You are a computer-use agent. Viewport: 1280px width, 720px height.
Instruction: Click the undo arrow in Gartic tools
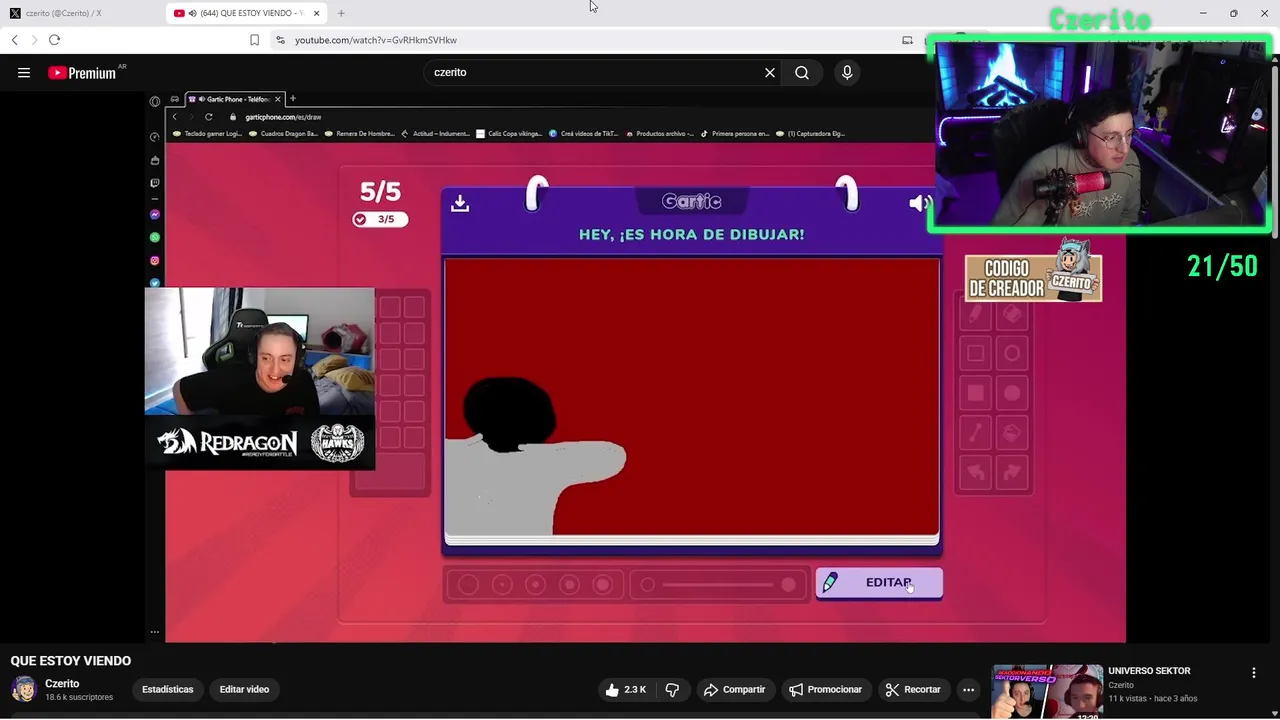click(976, 472)
